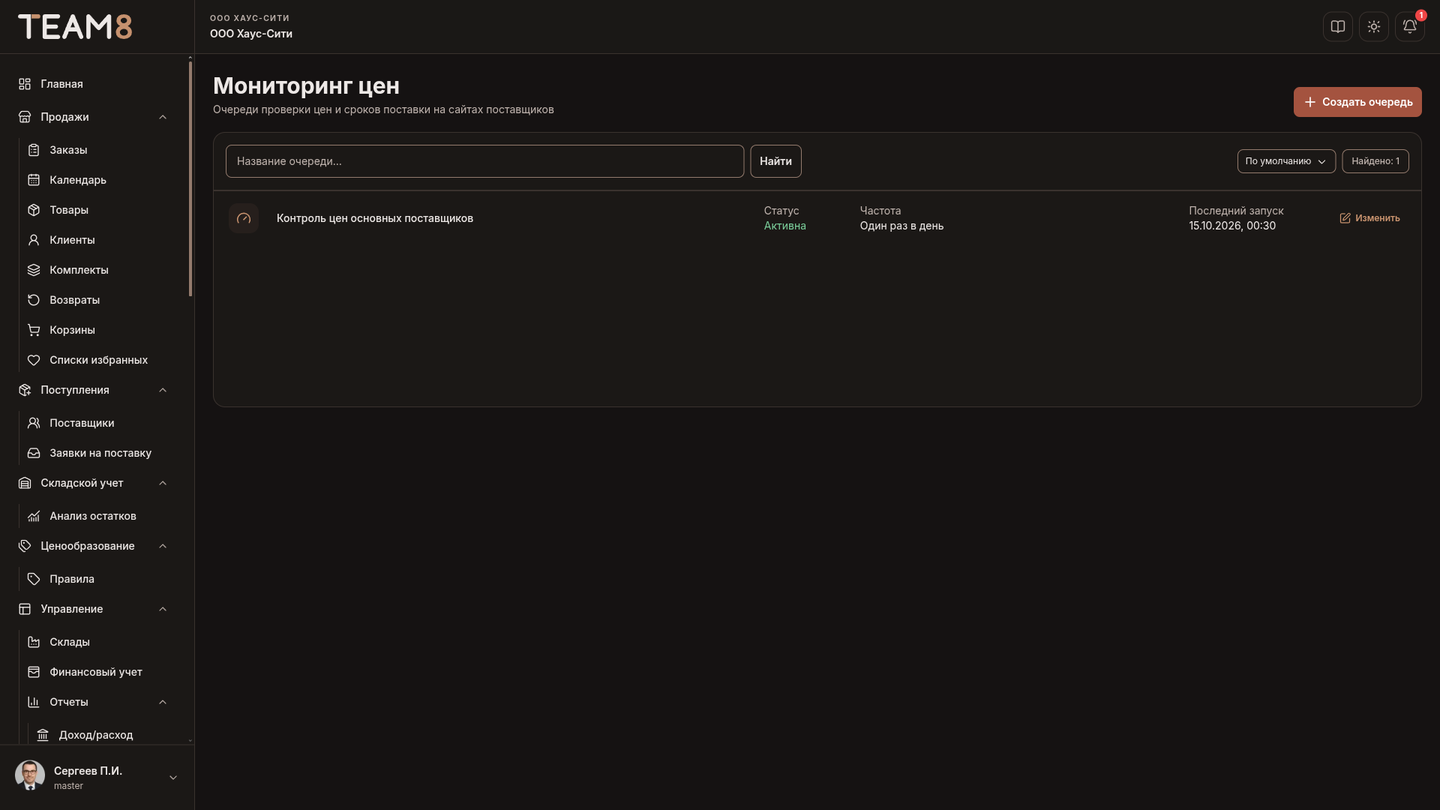This screenshot has width=1440, height=810.
Task: Click the sidebar vertical scrollbar
Action: (190, 178)
